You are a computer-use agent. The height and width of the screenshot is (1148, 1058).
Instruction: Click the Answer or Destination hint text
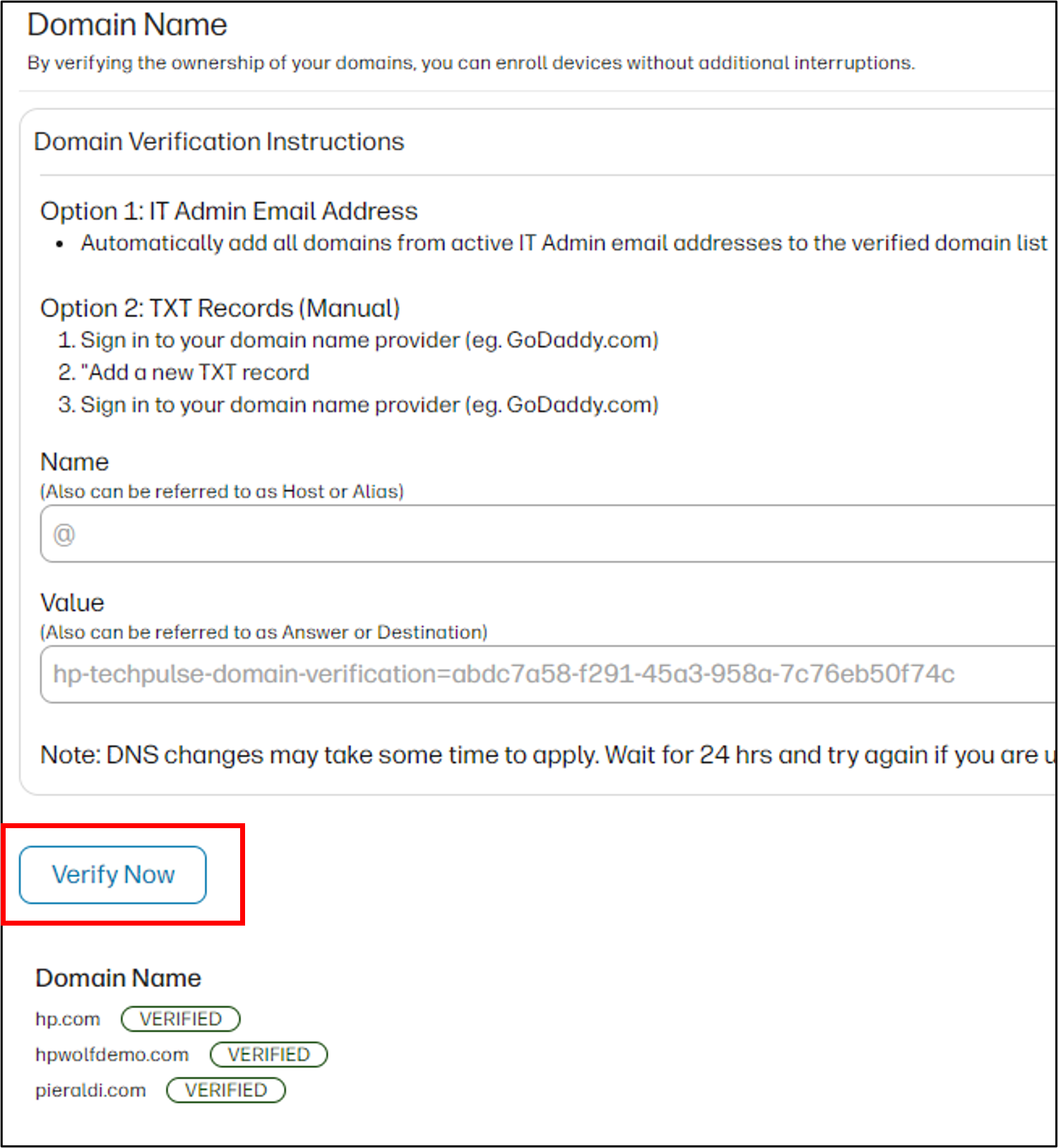pos(264,632)
